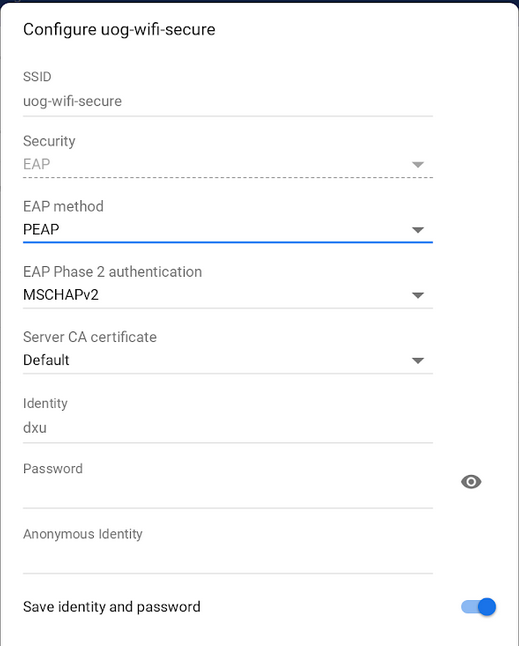
Task: Select the PEAP method value
Action: (41, 229)
